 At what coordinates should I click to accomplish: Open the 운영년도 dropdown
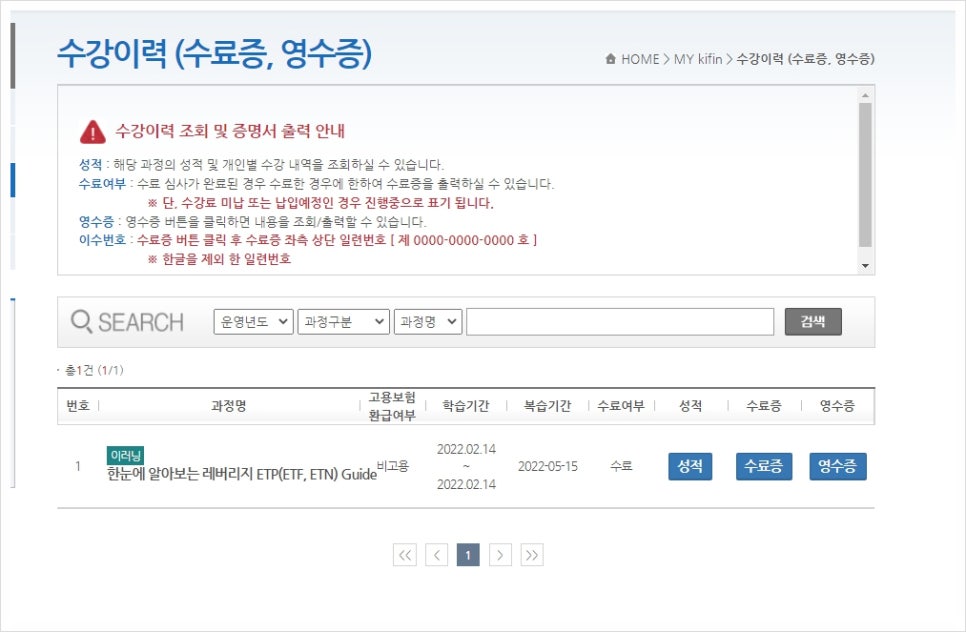pyautogui.click(x=253, y=322)
